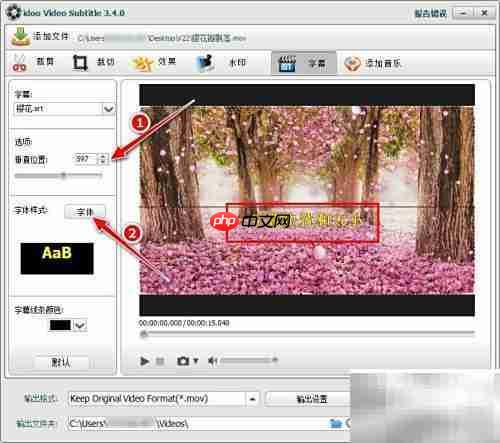Image resolution: width=500 pixels, height=443 pixels.
Task: Click the video preview image
Action: [307, 200]
